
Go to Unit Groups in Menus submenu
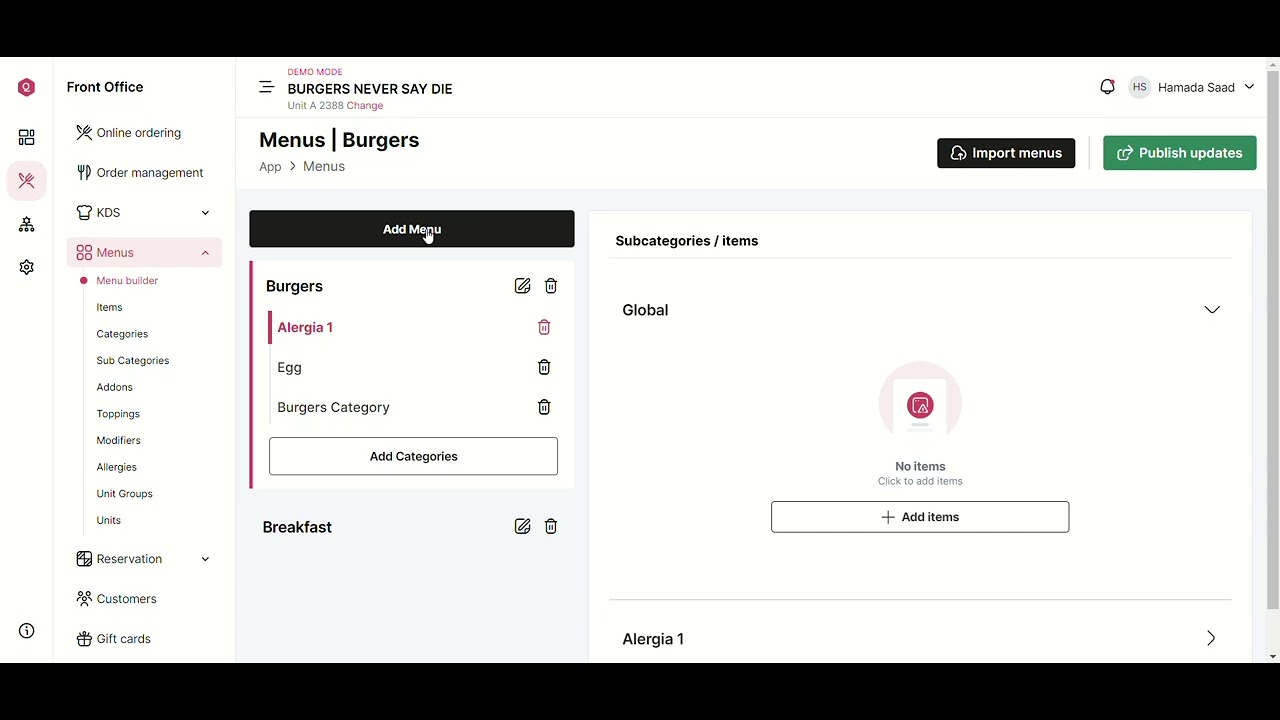click(x=124, y=494)
